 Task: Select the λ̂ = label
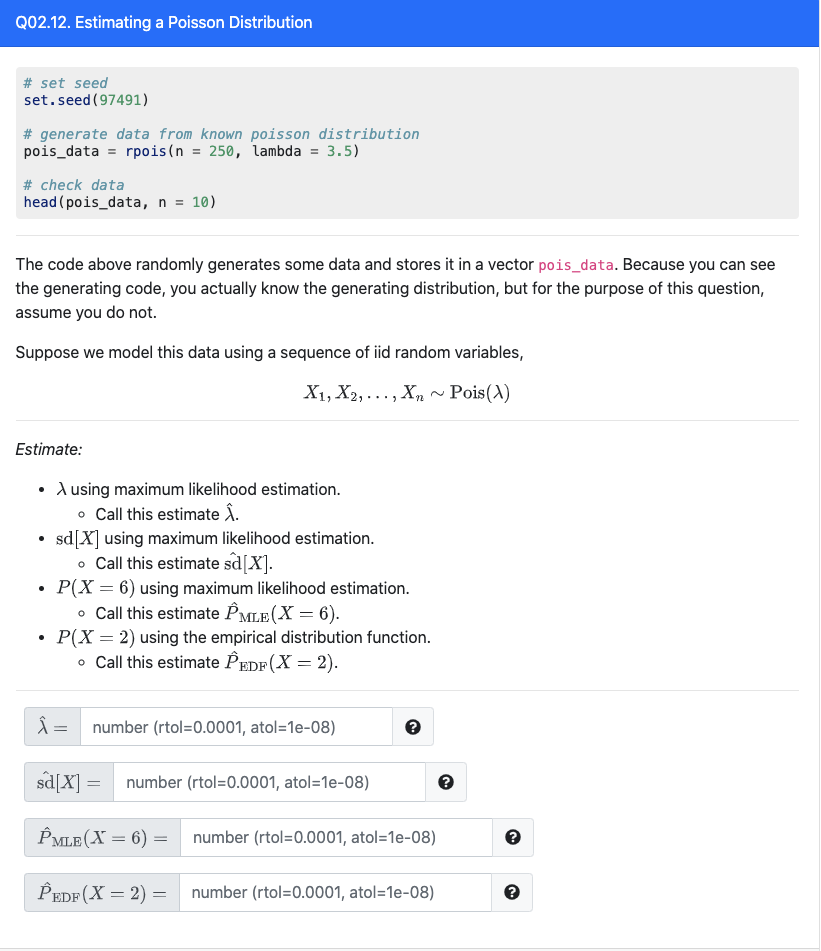50,727
